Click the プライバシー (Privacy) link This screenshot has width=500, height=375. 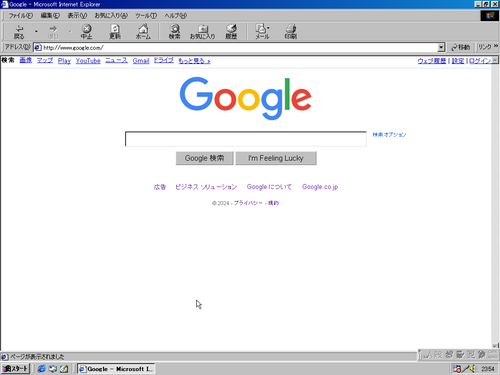click(x=248, y=203)
